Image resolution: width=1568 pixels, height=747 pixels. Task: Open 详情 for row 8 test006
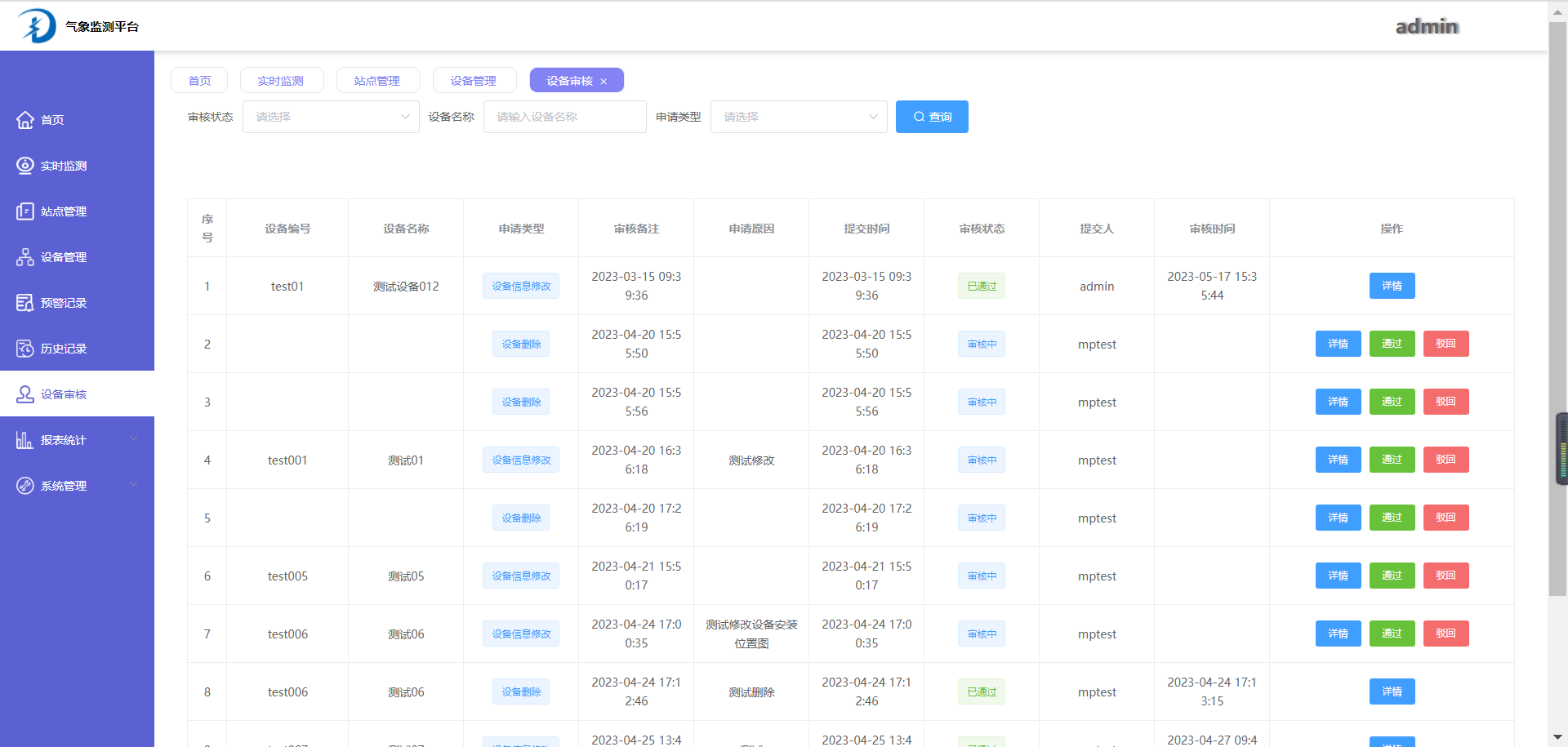[x=1392, y=691]
